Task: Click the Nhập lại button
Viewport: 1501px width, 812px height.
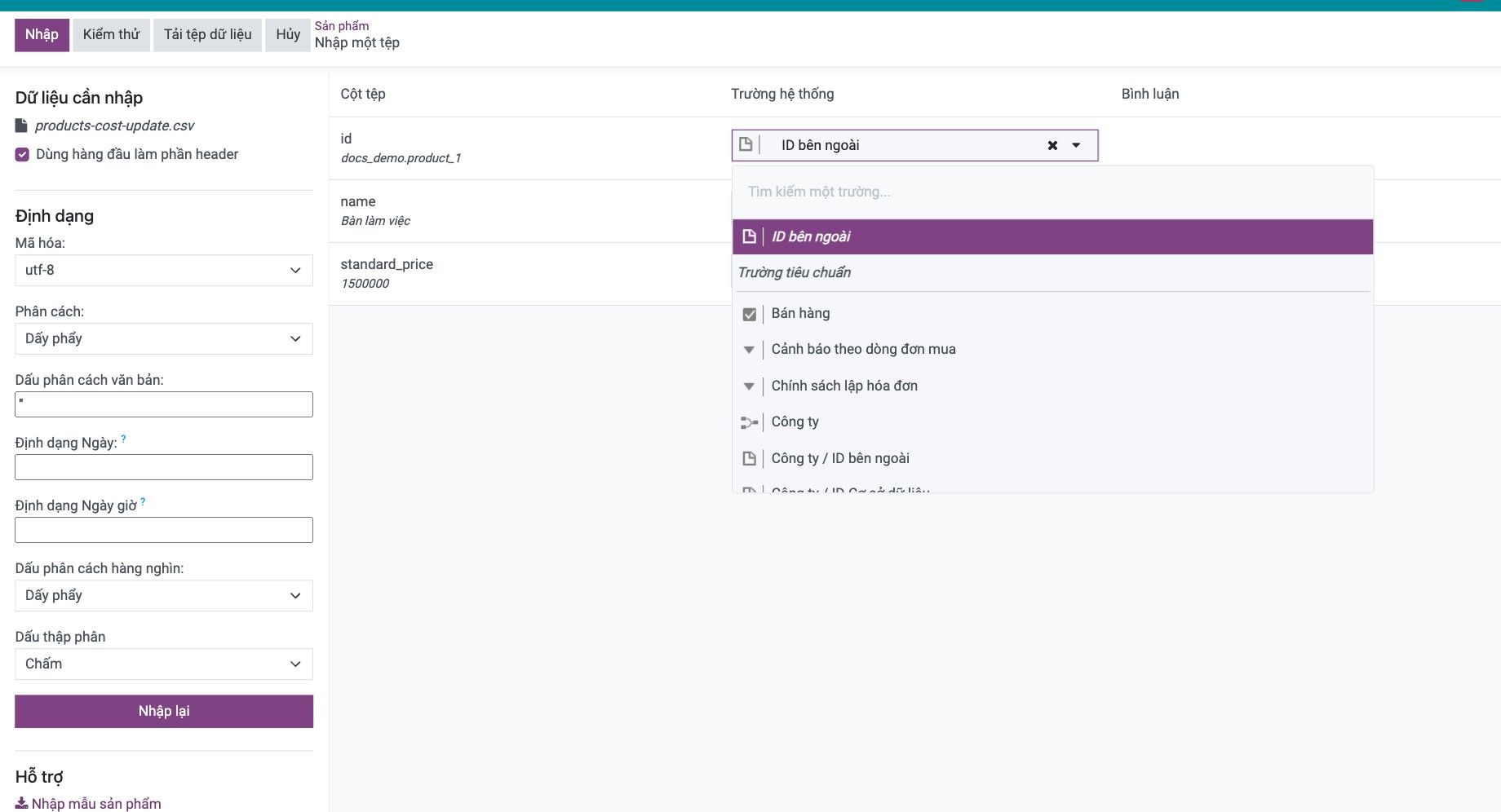Action: (x=164, y=711)
